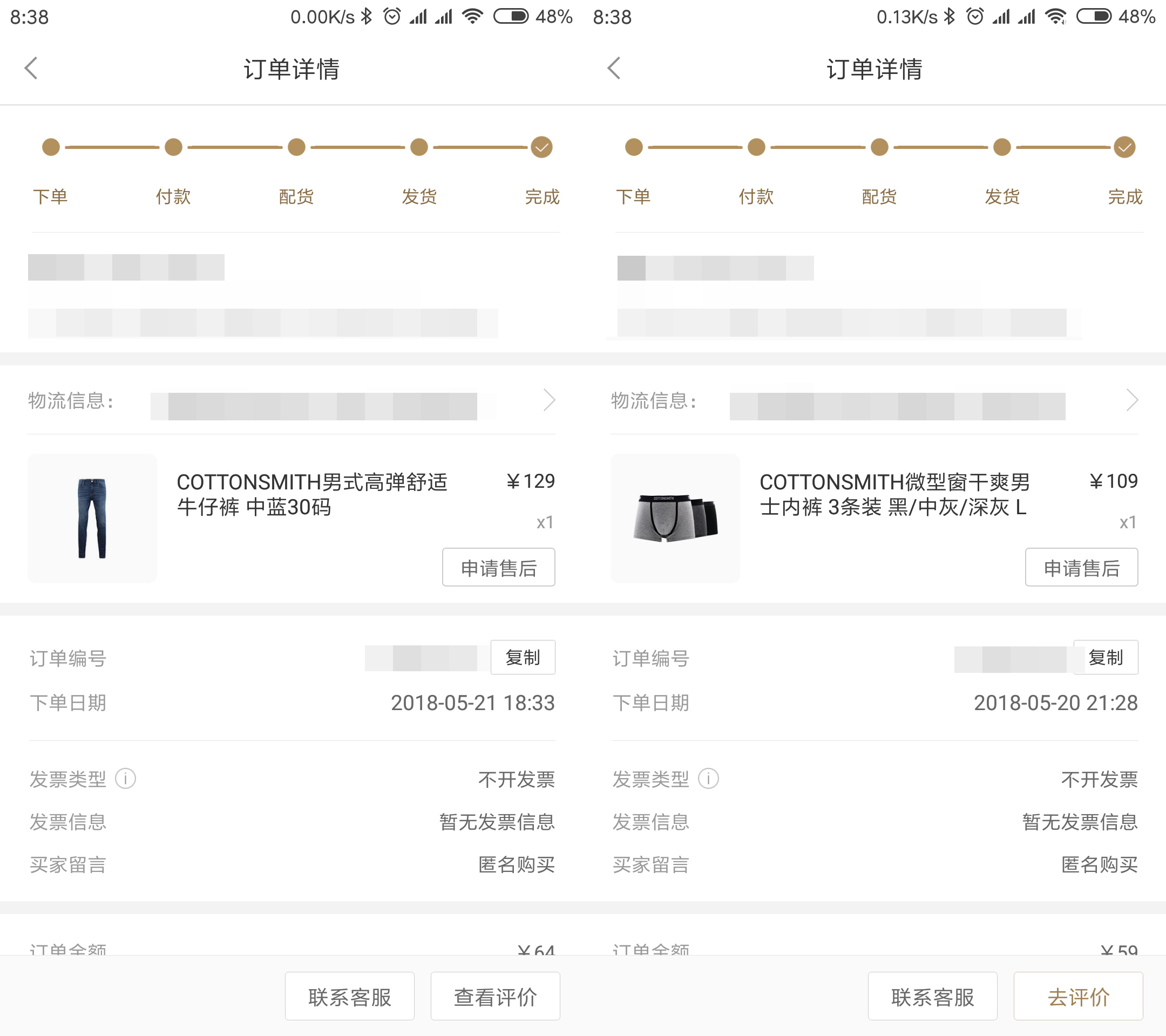1166x1036 pixels.
Task: Tap the 发票类型 info icon on the right order
Action: coord(710,778)
